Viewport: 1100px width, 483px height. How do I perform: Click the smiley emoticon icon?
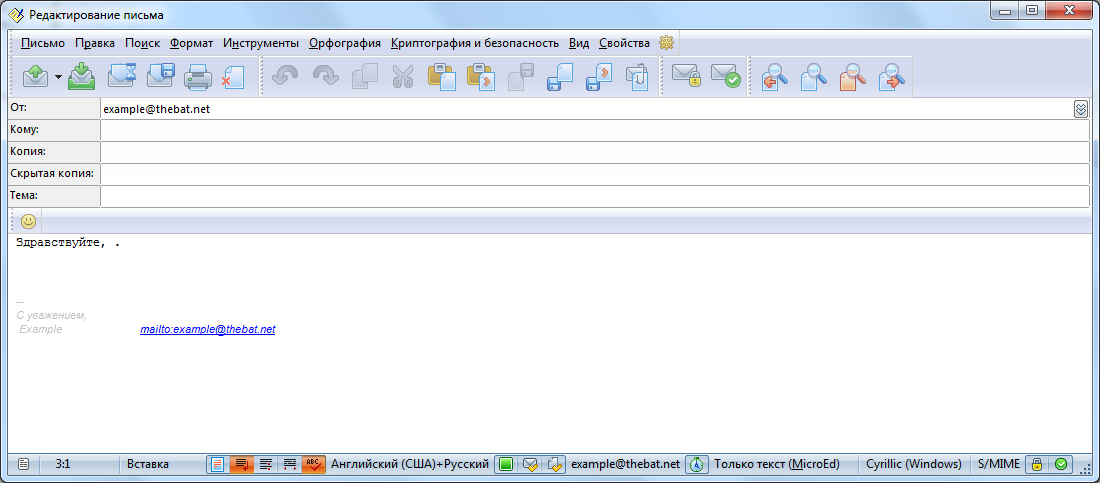(x=28, y=221)
